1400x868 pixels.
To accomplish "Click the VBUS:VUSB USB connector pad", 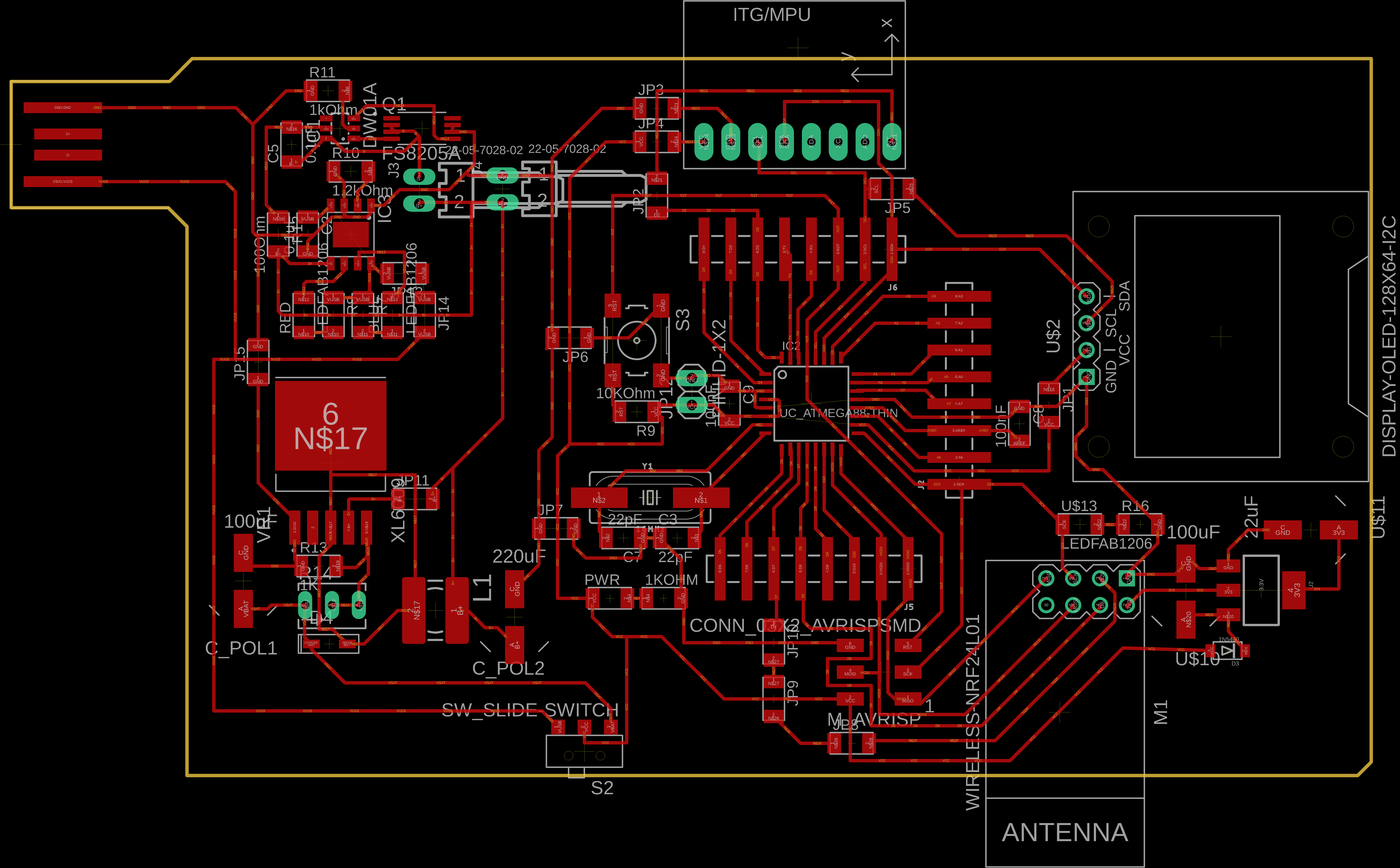I will point(62,181).
